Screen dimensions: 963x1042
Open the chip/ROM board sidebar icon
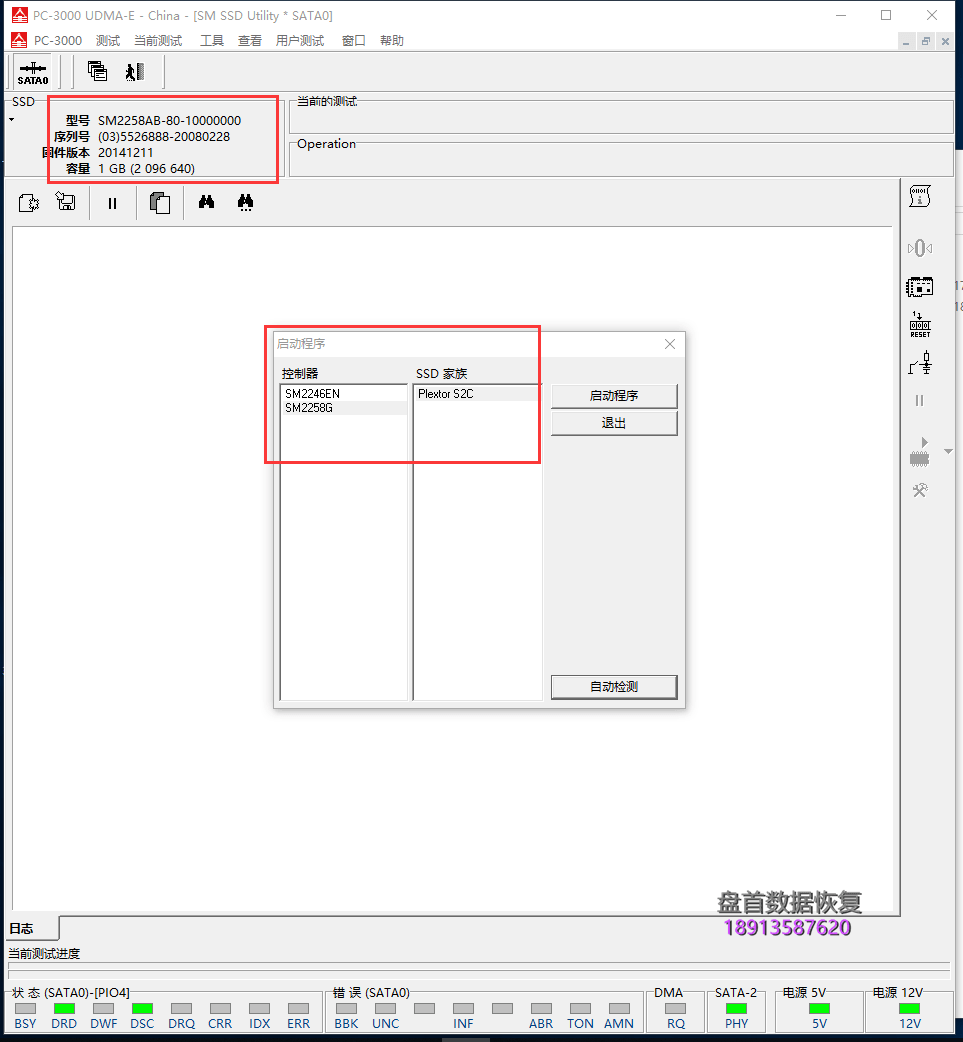pyautogui.click(x=920, y=287)
